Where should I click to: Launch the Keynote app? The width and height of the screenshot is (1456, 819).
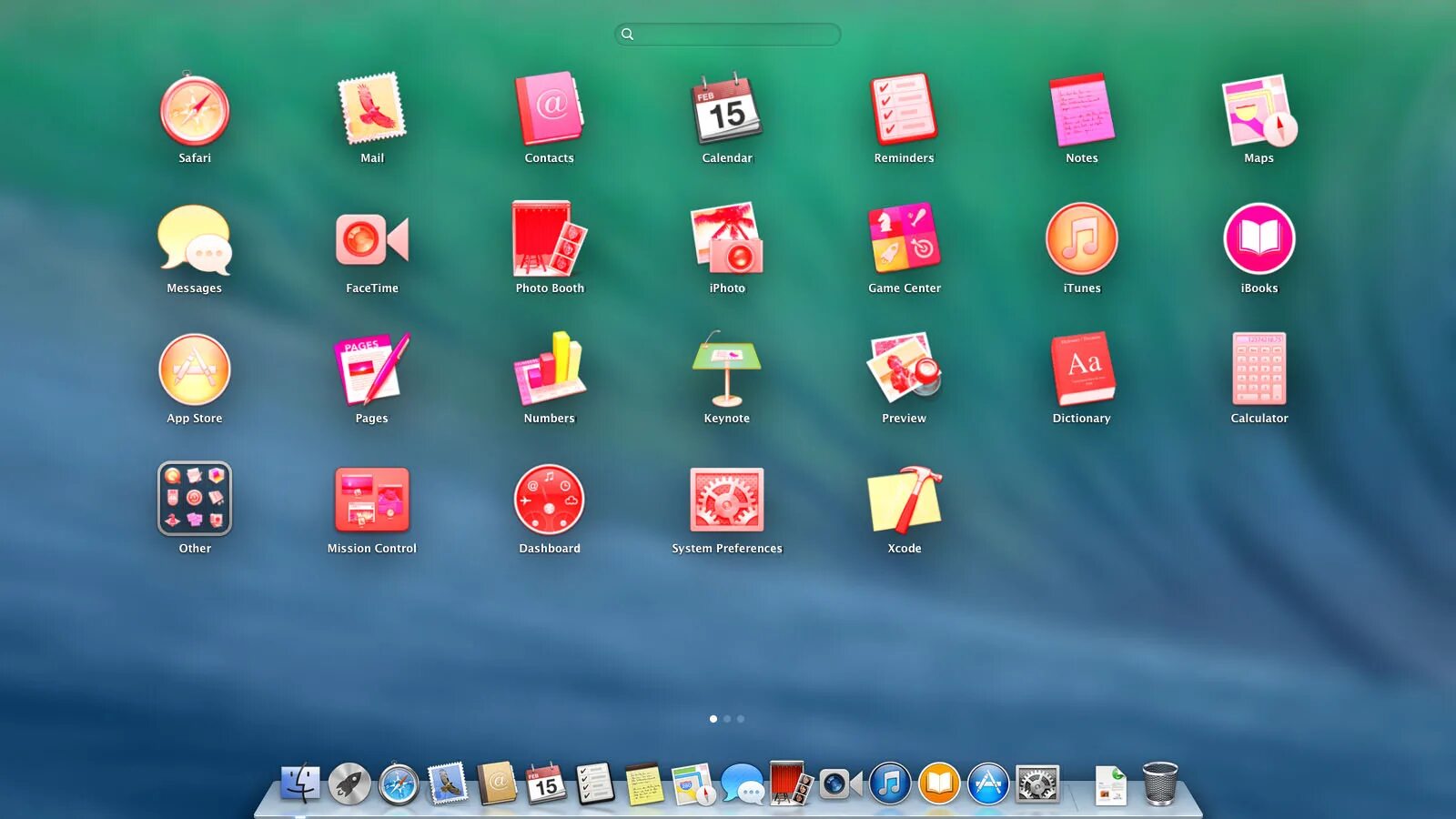coord(727,369)
